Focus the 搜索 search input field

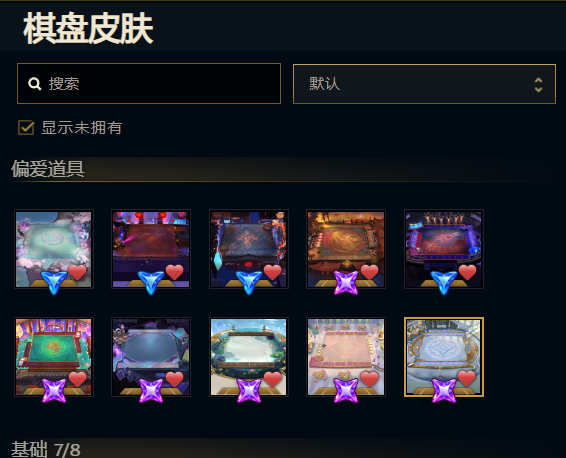point(149,84)
